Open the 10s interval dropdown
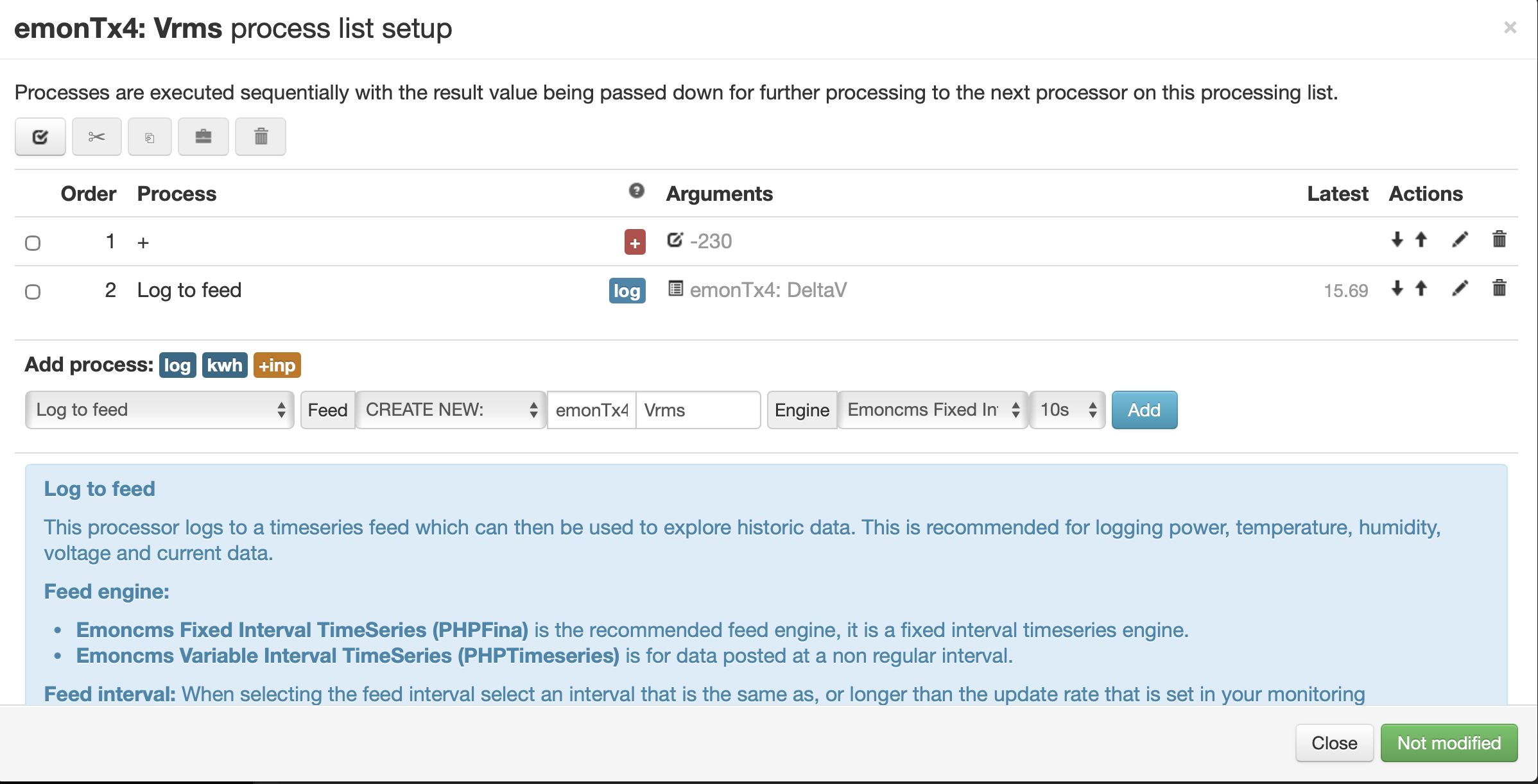This screenshot has height=784, width=1538. tap(1067, 410)
